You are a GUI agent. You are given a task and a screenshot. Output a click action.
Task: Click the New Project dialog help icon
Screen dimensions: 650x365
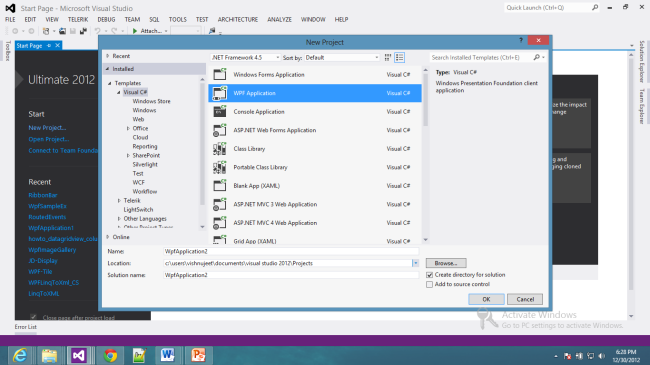(521, 40)
